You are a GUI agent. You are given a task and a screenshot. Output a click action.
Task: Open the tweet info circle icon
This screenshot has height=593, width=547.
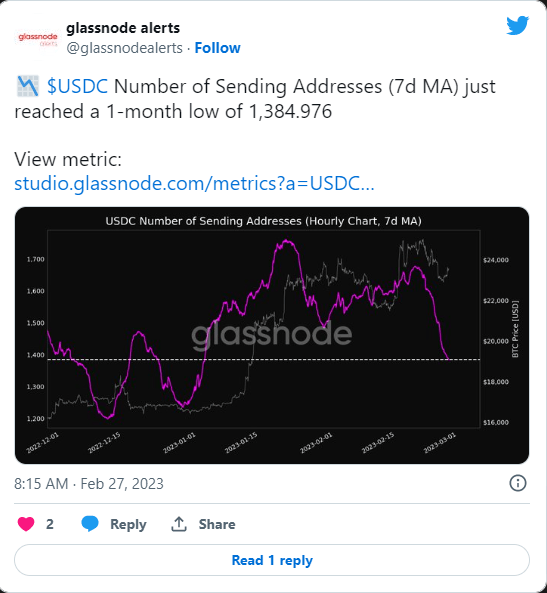(517, 483)
